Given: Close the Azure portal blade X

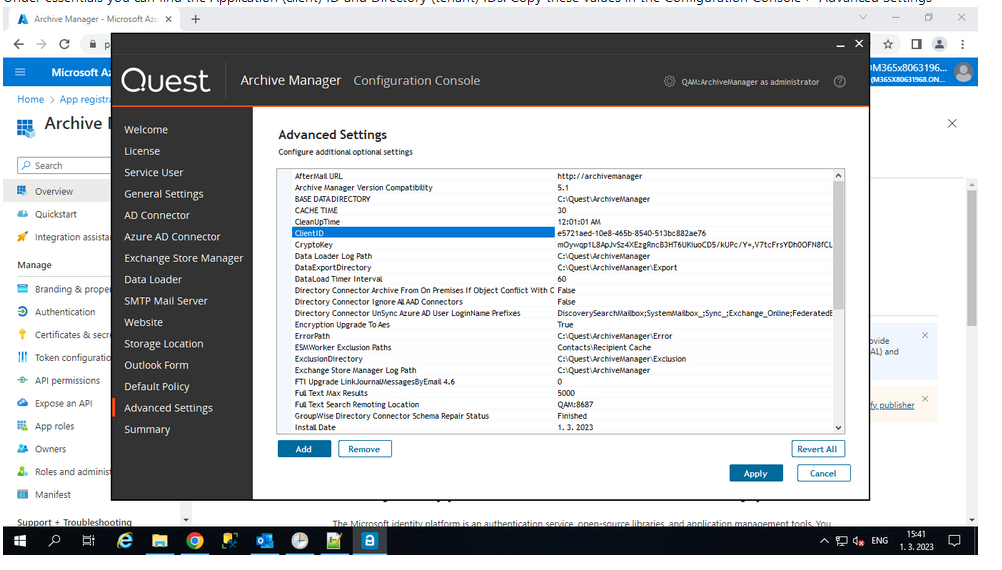Looking at the screenshot, I should click(x=952, y=123).
